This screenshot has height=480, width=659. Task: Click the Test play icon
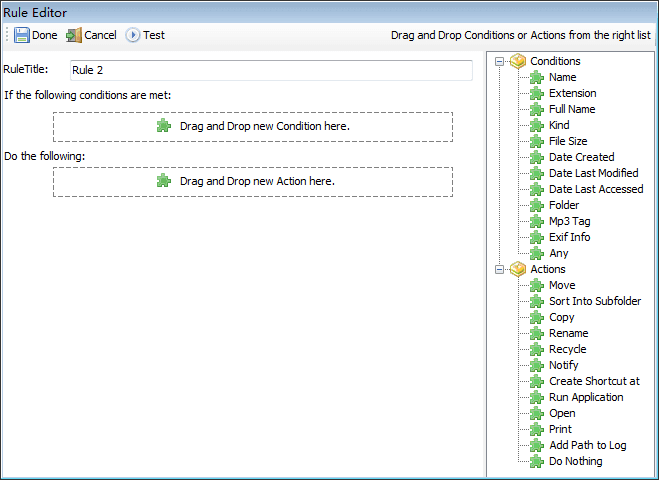coord(133,35)
